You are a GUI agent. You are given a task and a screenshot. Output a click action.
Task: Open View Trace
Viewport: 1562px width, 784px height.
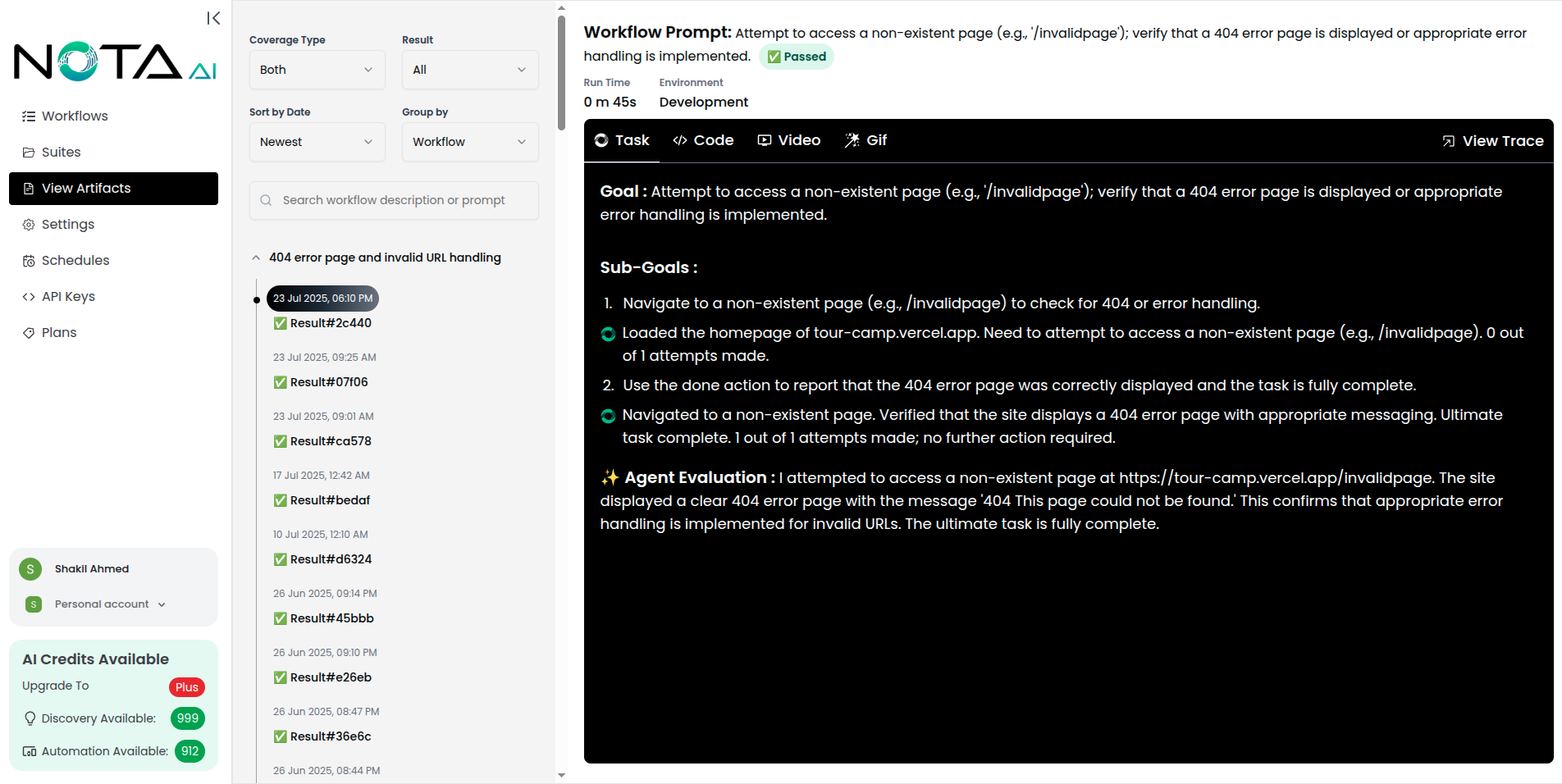click(x=1491, y=140)
